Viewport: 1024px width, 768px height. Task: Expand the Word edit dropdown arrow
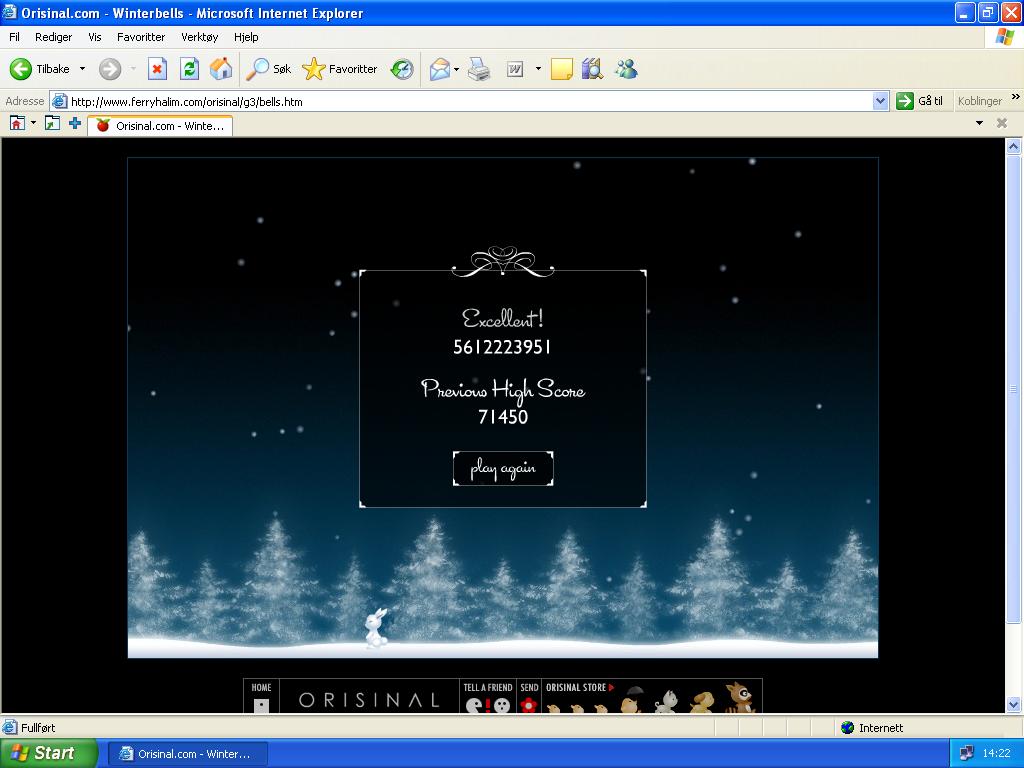(538, 69)
